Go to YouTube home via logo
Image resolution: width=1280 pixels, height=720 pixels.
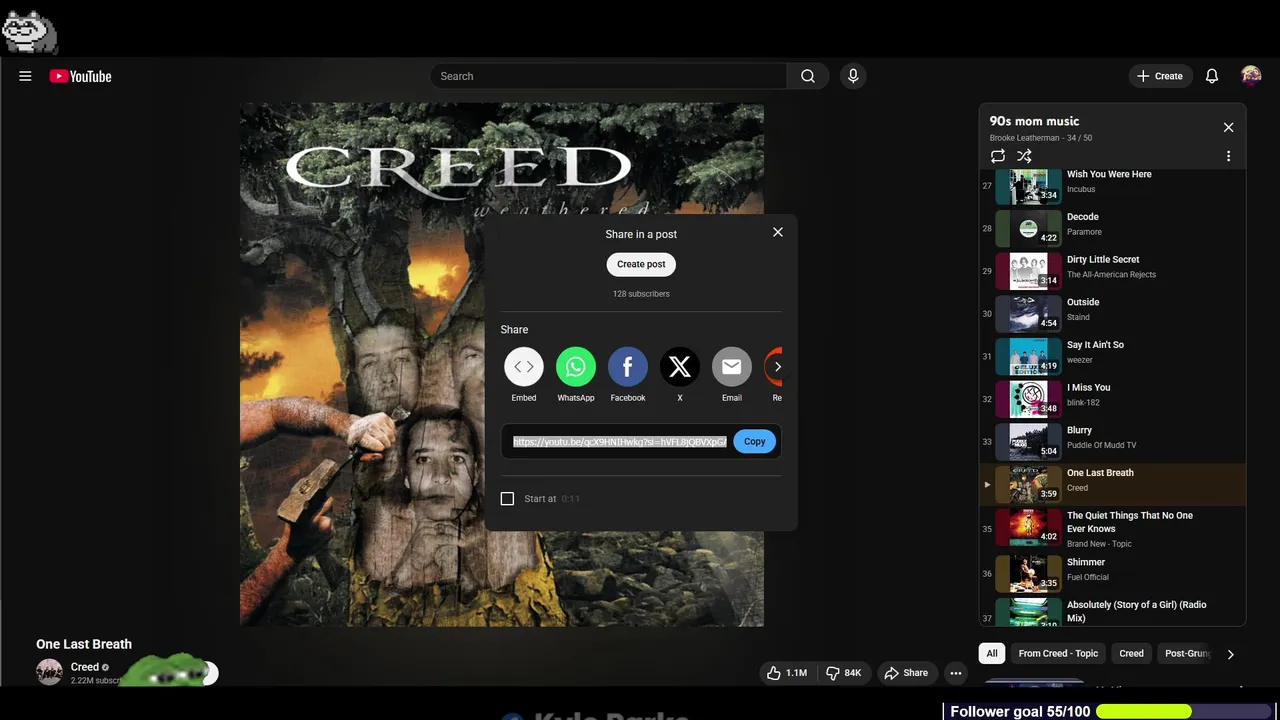pyautogui.click(x=80, y=76)
